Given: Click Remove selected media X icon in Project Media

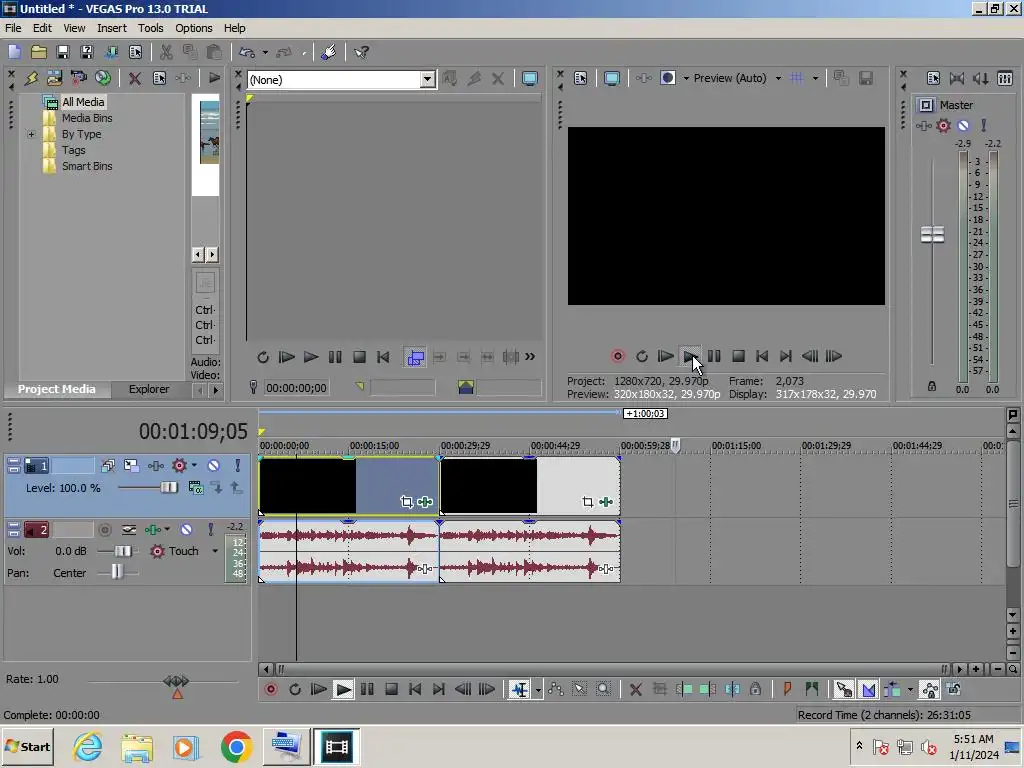Looking at the screenshot, I should click(x=135, y=78).
